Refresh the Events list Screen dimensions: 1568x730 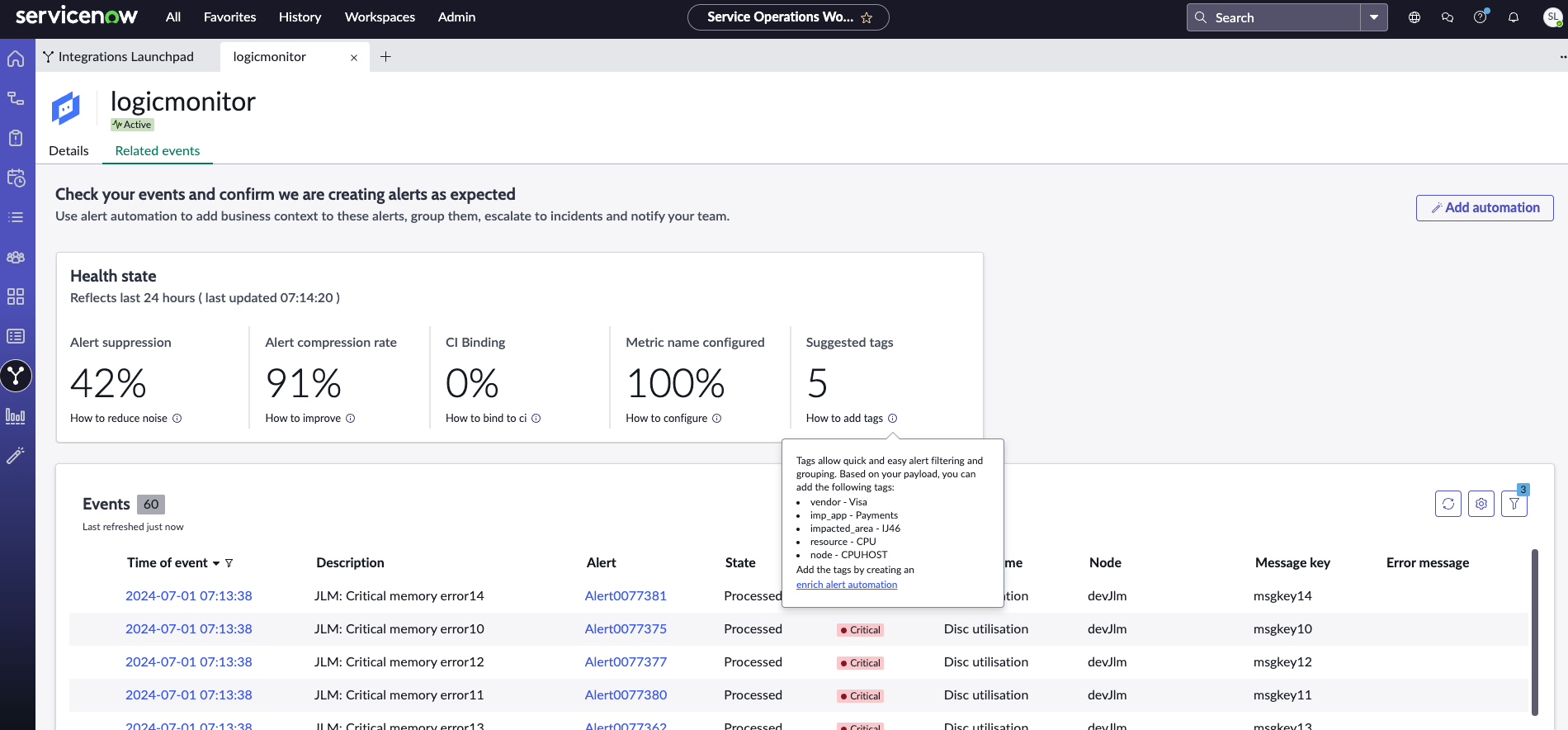(1448, 504)
